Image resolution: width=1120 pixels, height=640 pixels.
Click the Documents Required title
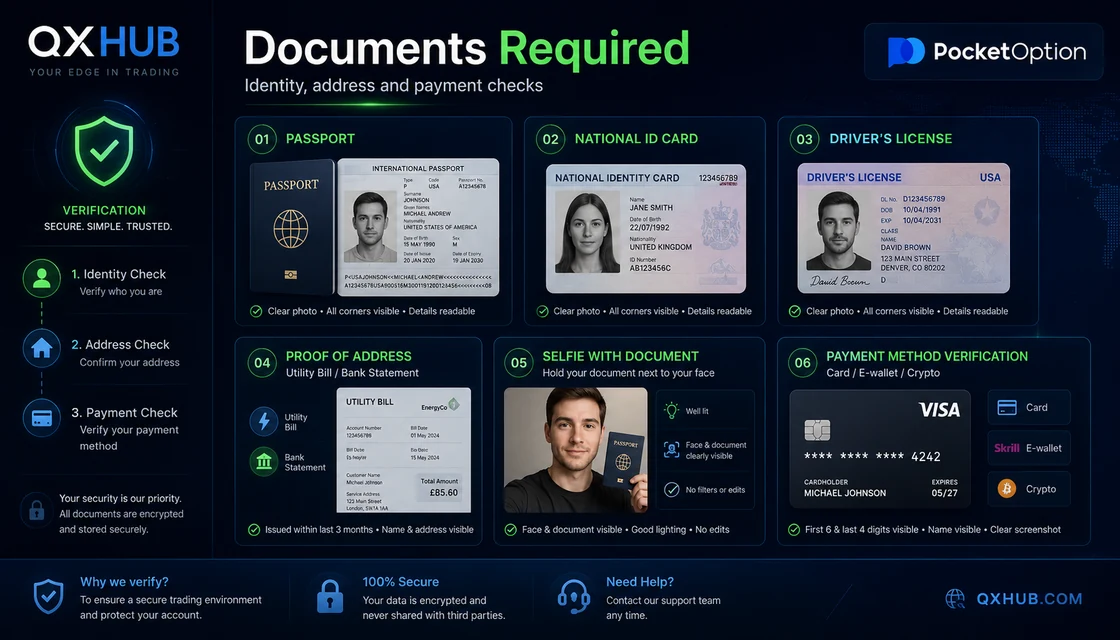coord(467,49)
